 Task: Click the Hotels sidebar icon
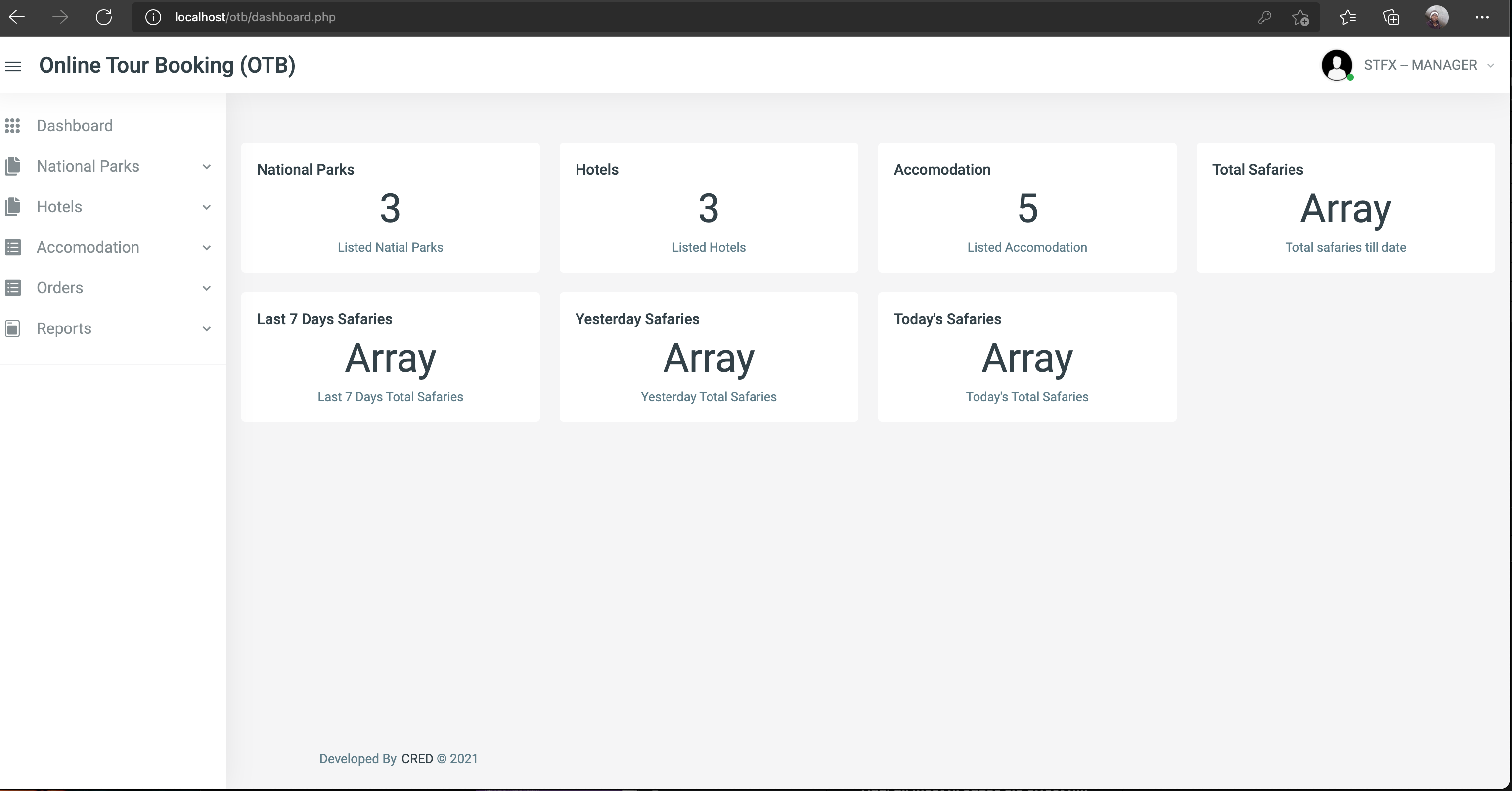(x=12, y=207)
